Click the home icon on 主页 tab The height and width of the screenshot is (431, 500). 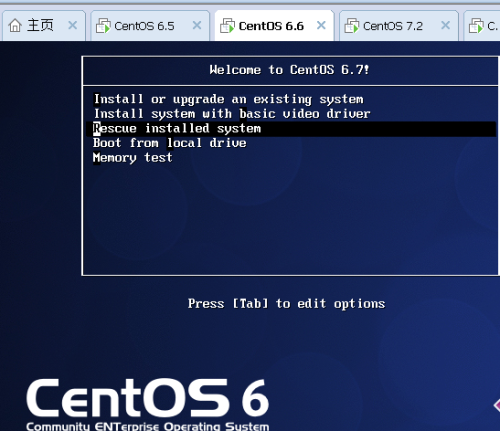(15, 25)
